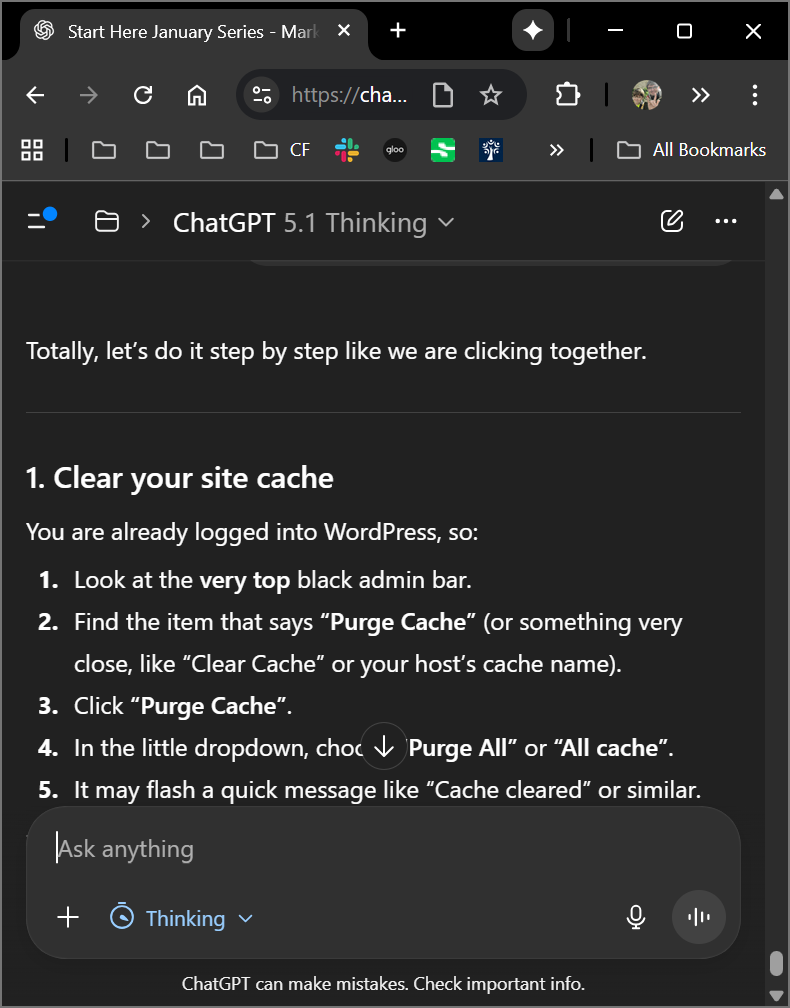The width and height of the screenshot is (790, 1008).
Task: Open the All Bookmarks folder
Action: 691,150
